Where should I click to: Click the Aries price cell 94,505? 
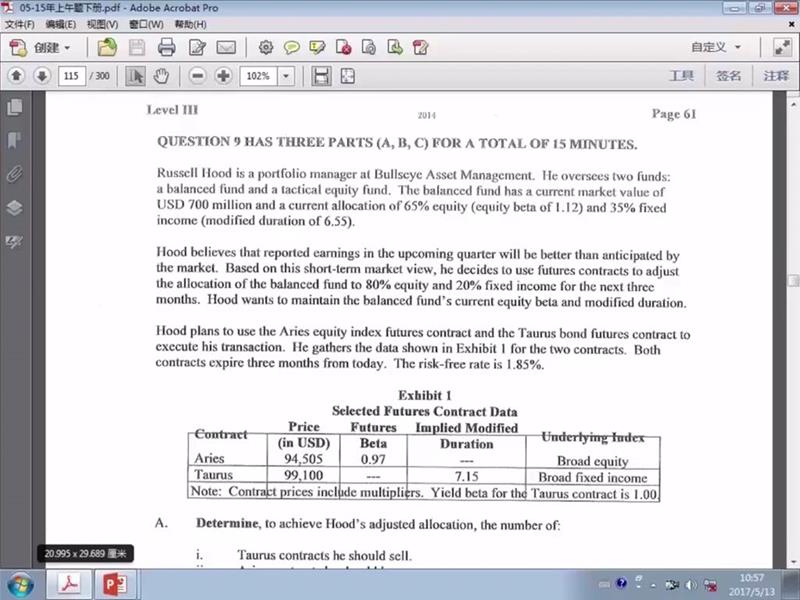(x=303, y=459)
